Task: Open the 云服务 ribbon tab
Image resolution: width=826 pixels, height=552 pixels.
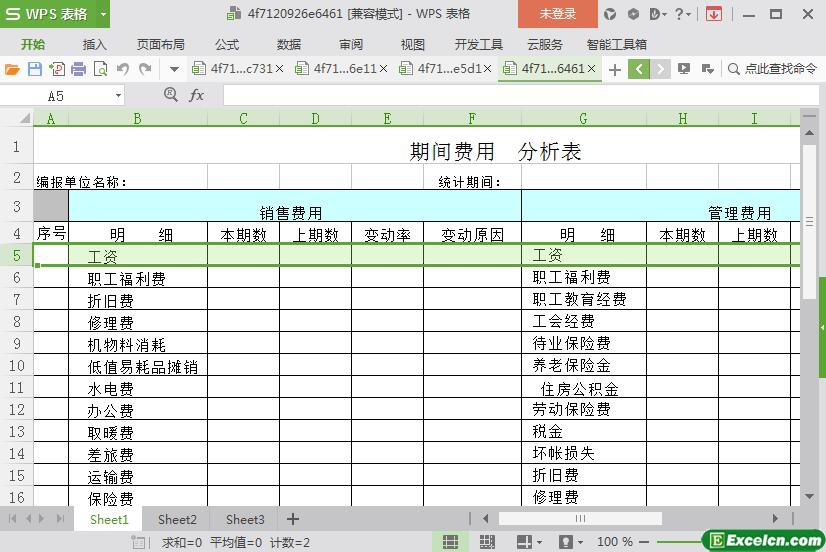Action: coord(545,45)
